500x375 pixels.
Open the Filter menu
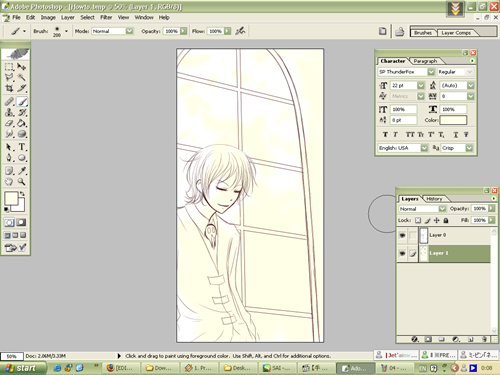click(x=106, y=17)
